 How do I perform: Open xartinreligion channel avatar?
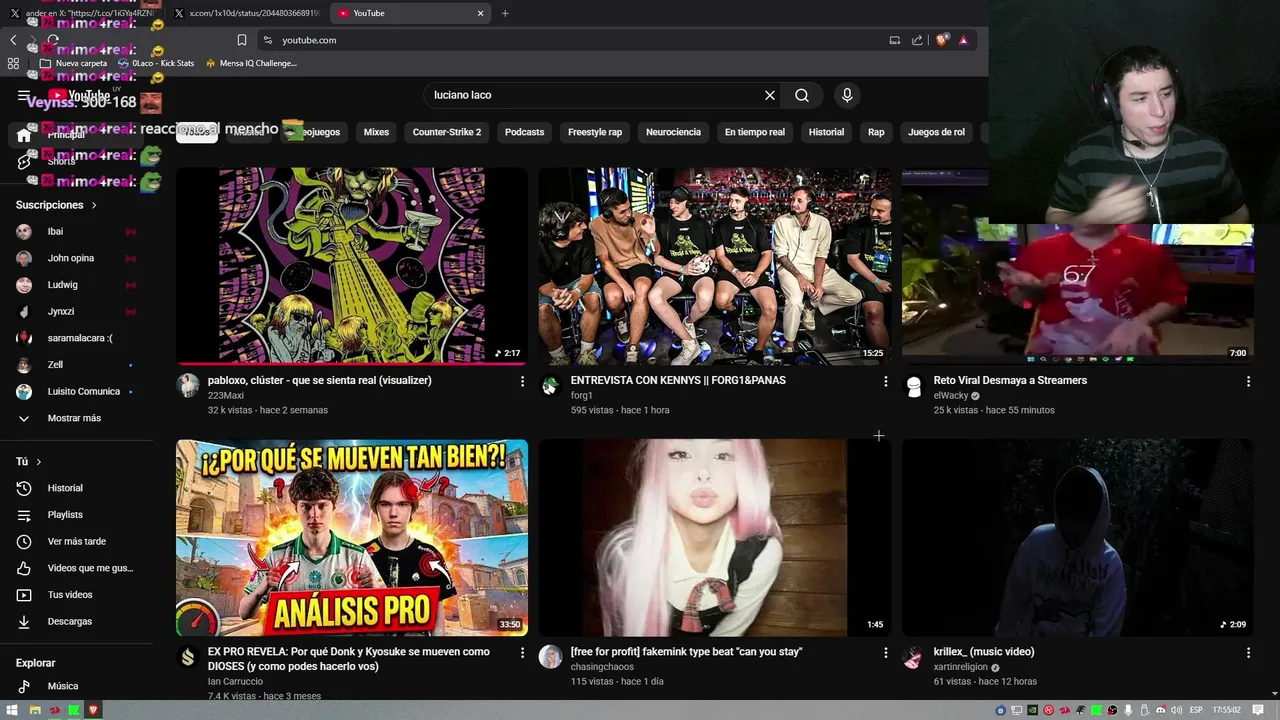(x=913, y=657)
